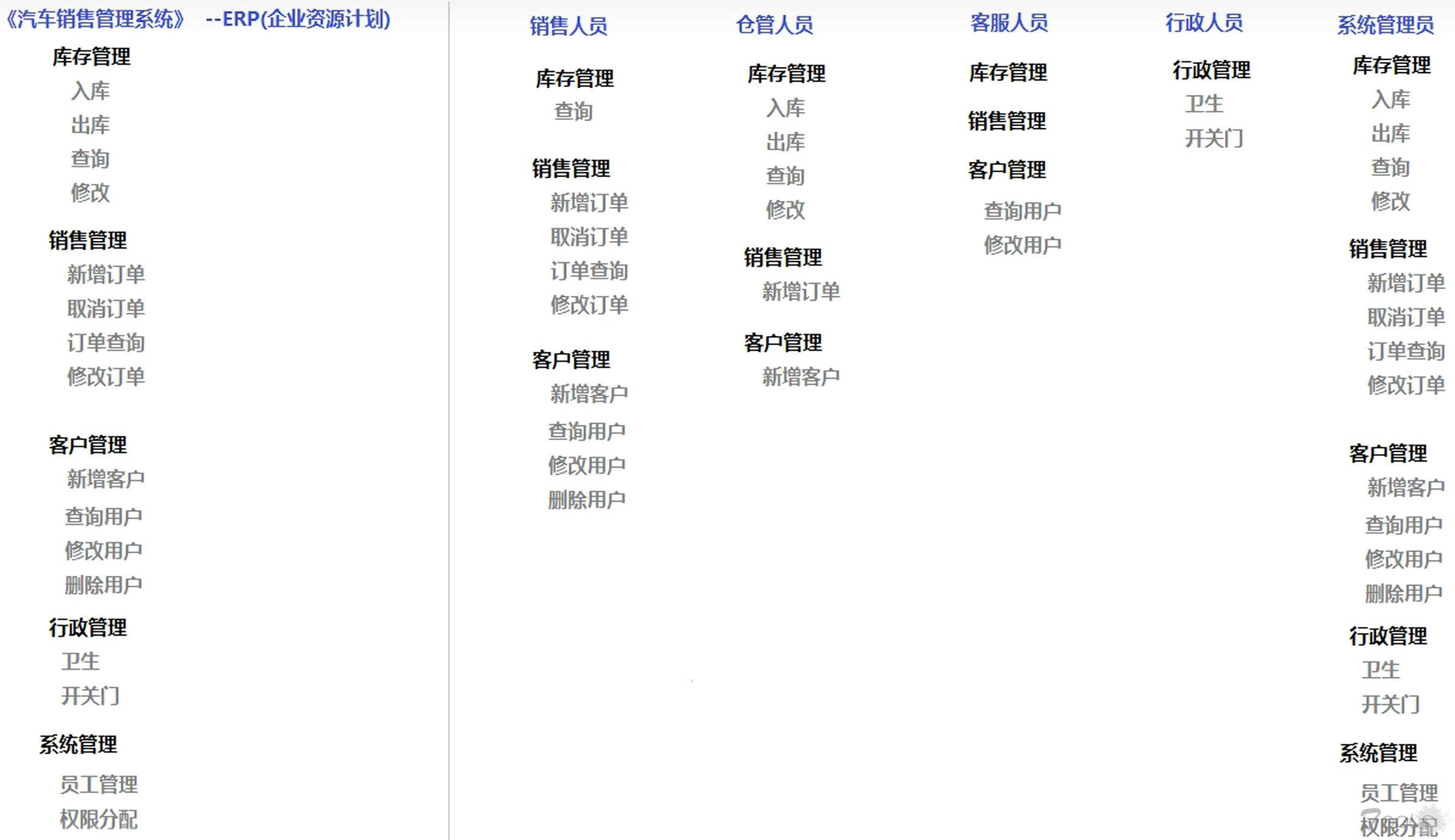Click 入库 under 仓管人员
The width and height of the screenshot is (1455, 840).
pos(785,108)
